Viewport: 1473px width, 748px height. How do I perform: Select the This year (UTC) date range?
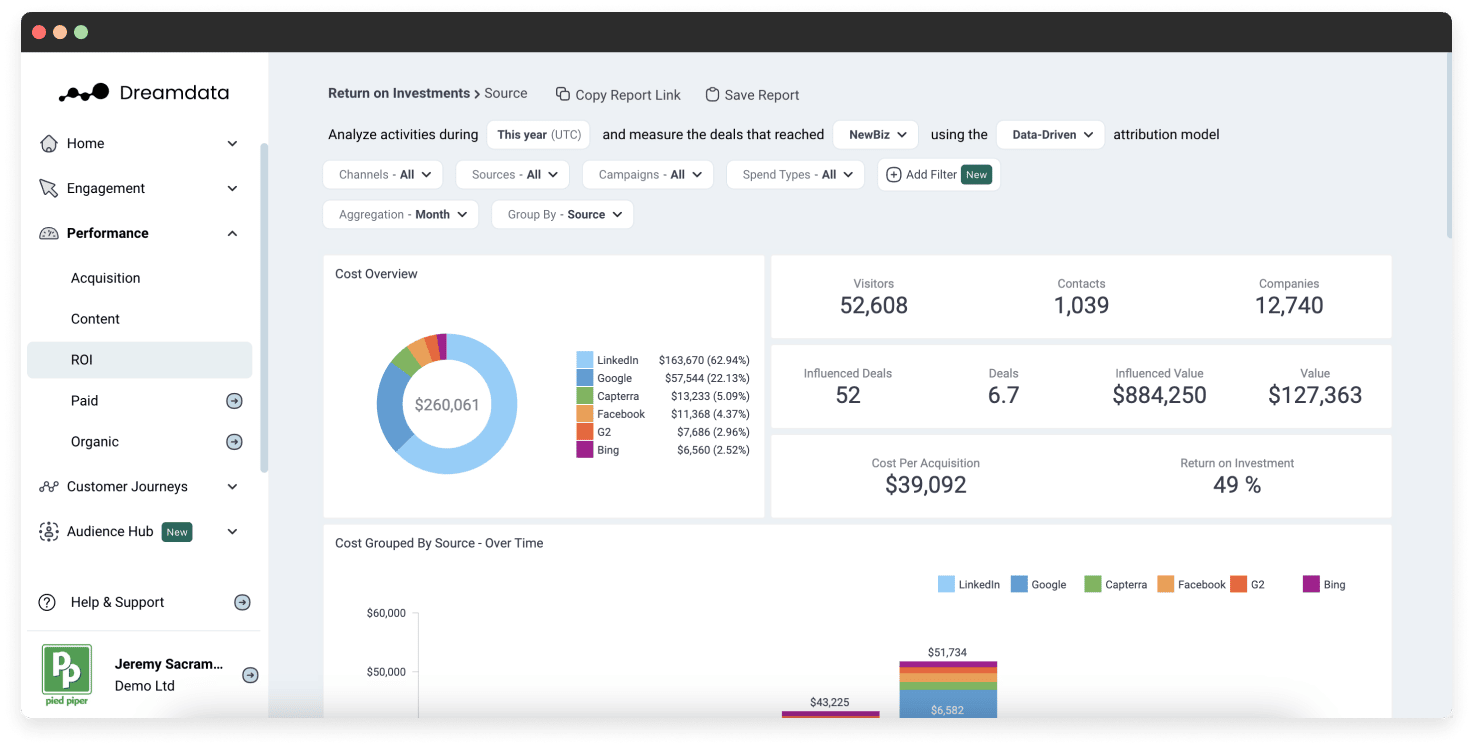tap(539, 134)
